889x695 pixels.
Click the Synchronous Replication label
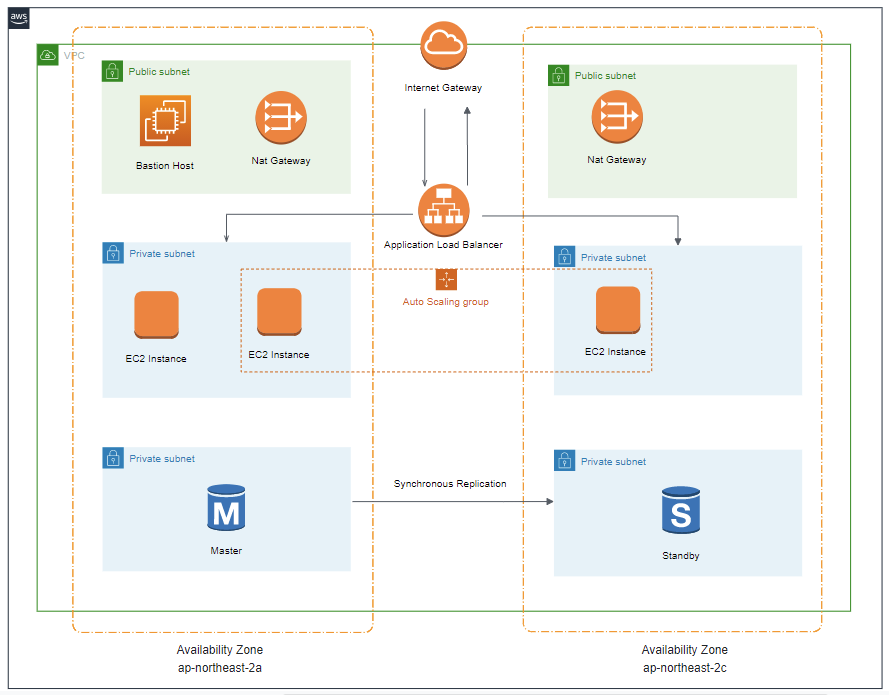tap(450, 484)
